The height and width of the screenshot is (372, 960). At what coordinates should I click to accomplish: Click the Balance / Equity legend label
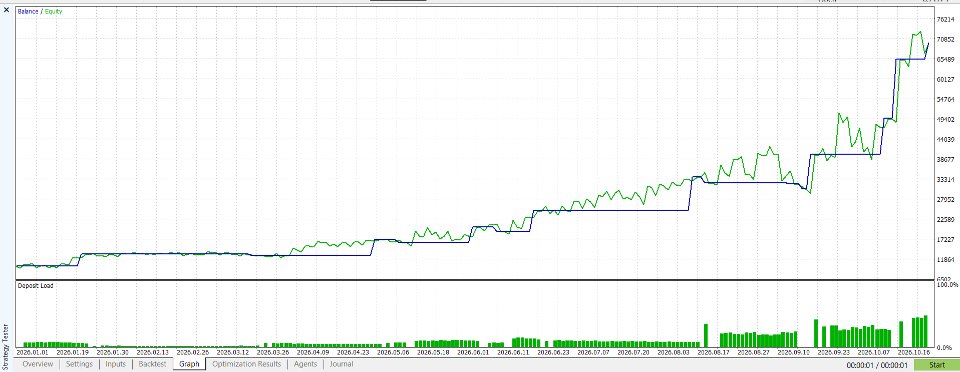pos(39,12)
